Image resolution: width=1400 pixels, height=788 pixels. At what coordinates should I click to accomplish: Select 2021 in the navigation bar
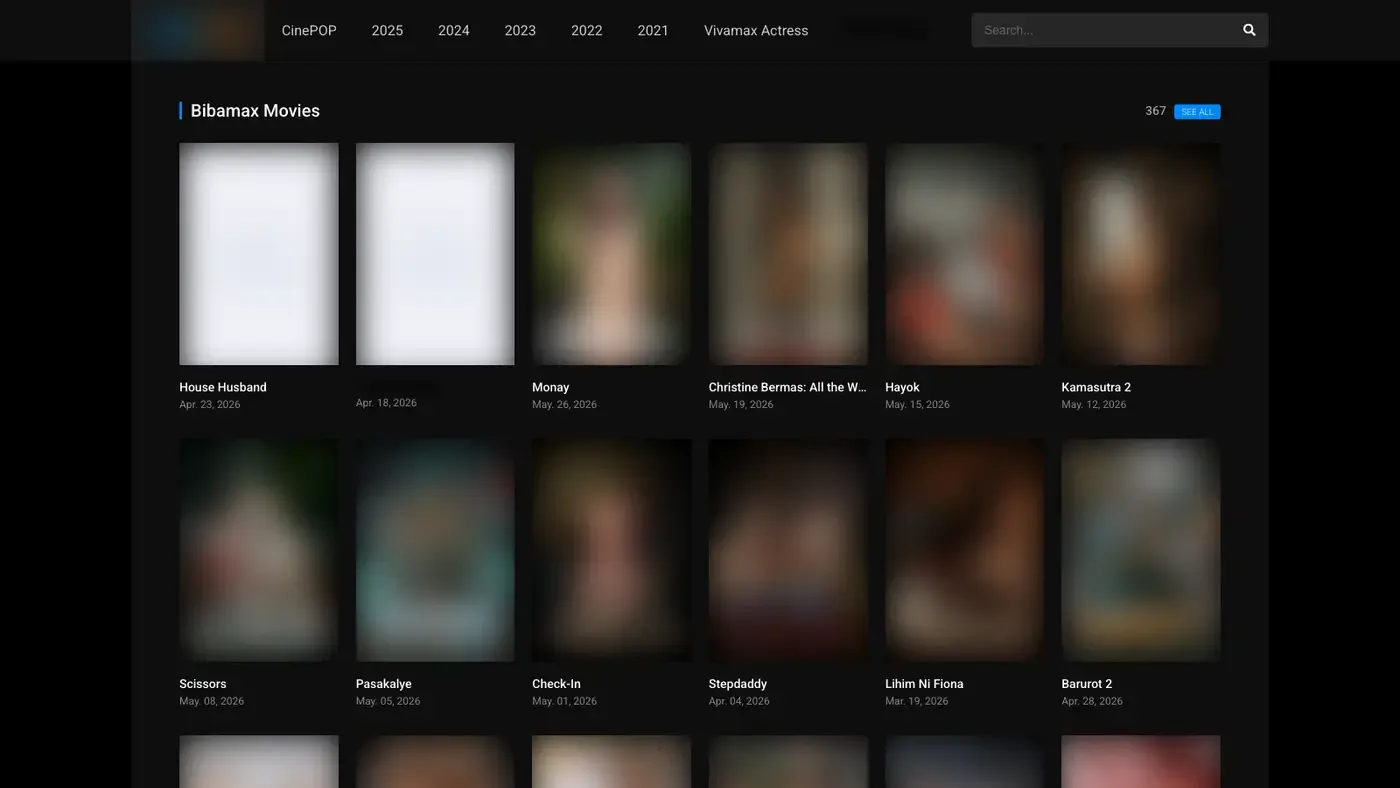653,30
